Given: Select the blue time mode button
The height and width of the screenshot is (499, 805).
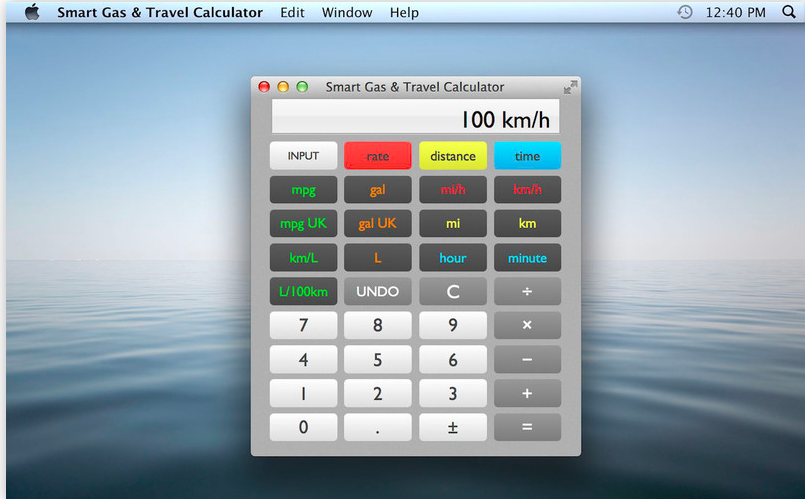Looking at the screenshot, I should (527, 156).
